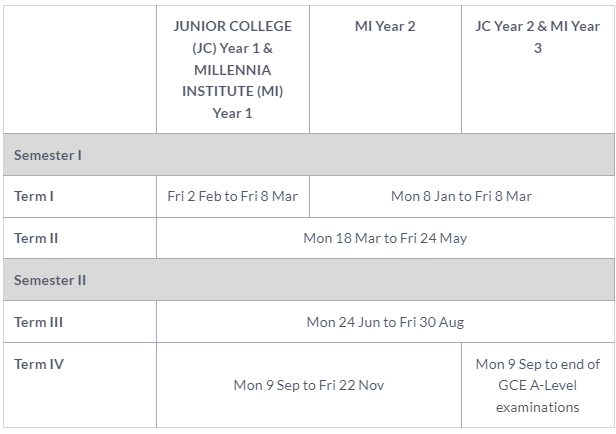616x434 pixels.
Task: Click the Term IV row label
Action: [x=38, y=364]
